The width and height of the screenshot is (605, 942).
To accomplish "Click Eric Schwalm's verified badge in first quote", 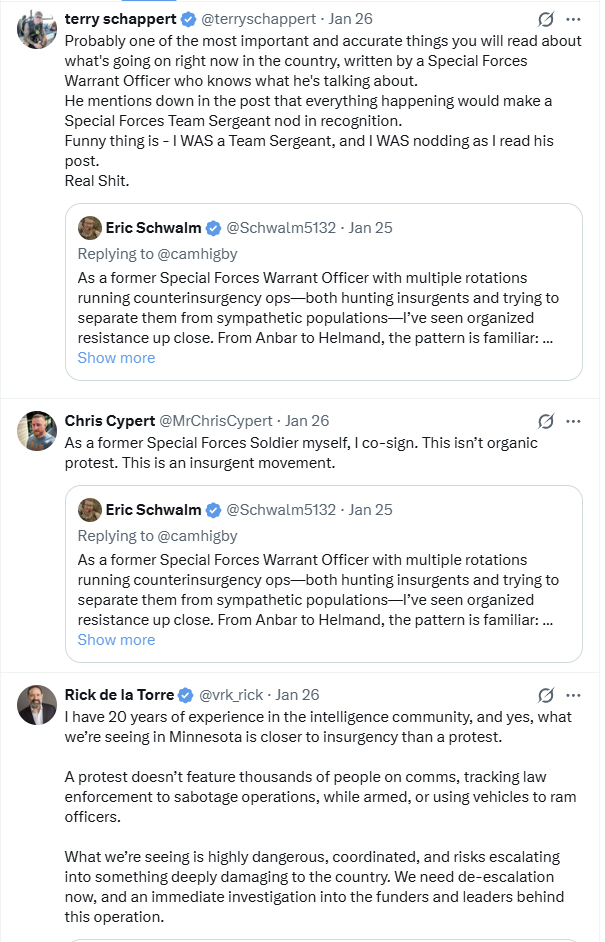I will pos(213,228).
